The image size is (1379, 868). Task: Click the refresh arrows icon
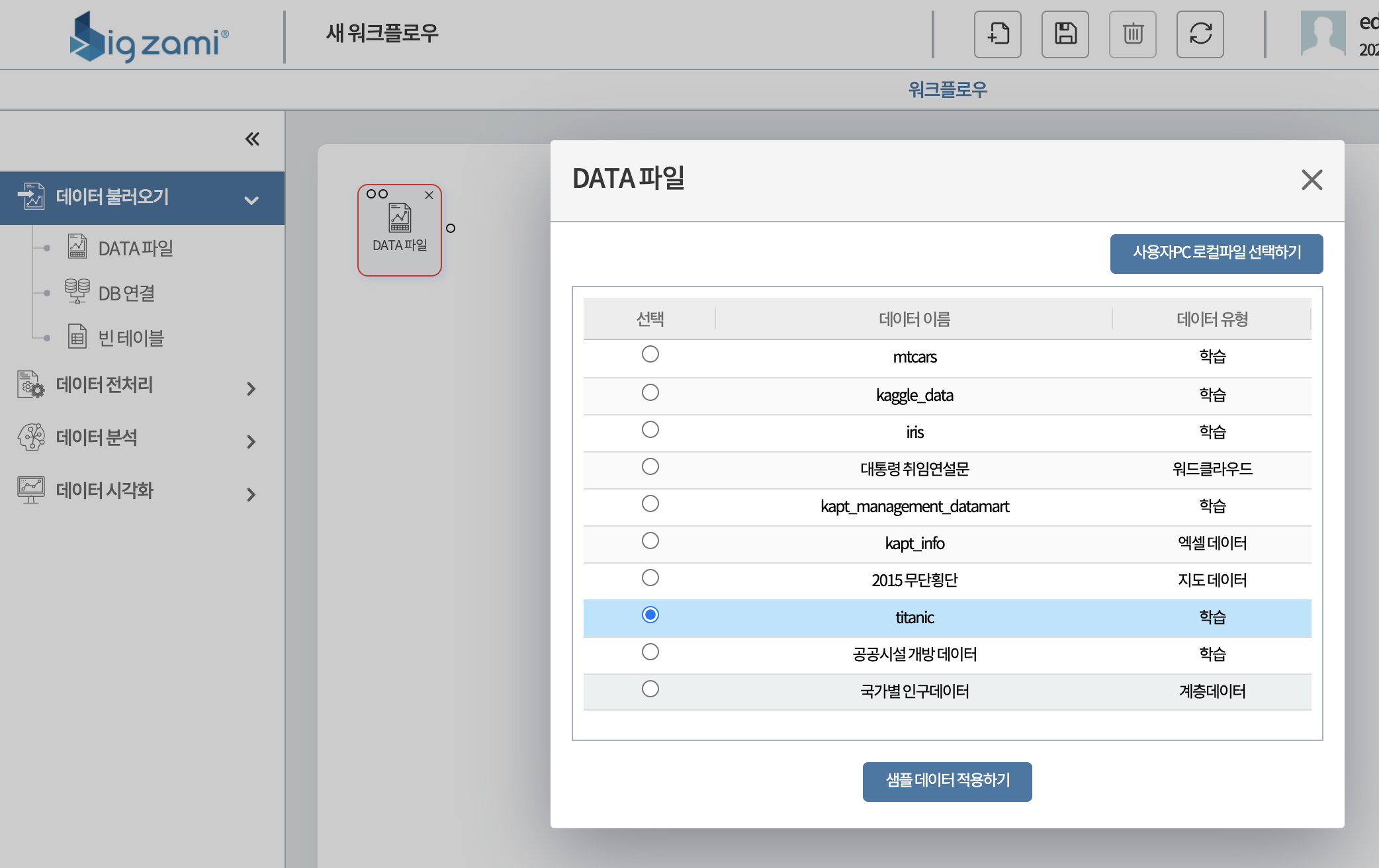(x=1200, y=34)
